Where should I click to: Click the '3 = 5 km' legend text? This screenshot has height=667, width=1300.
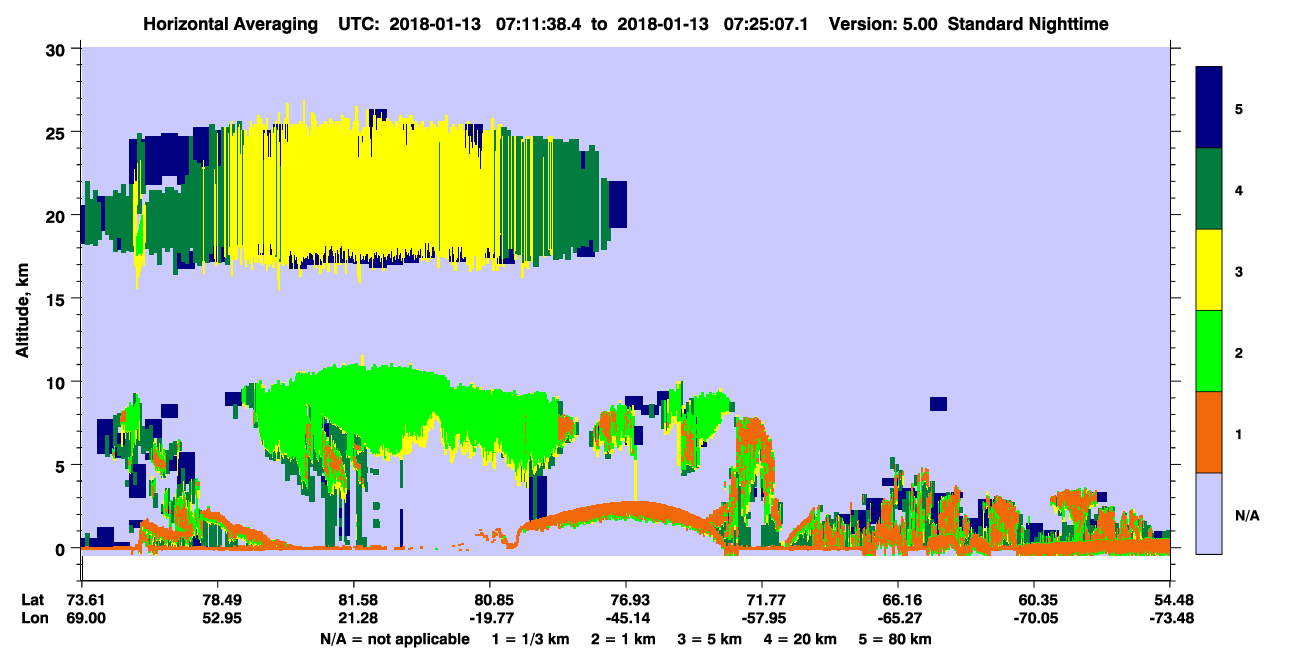pyautogui.click(x=710, y=639)
